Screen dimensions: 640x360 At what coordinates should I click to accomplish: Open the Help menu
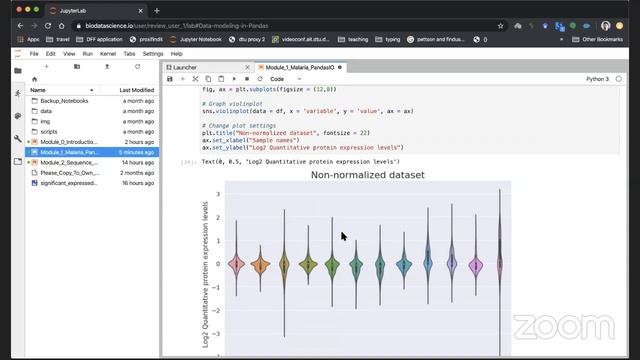[x=176, y=54]
